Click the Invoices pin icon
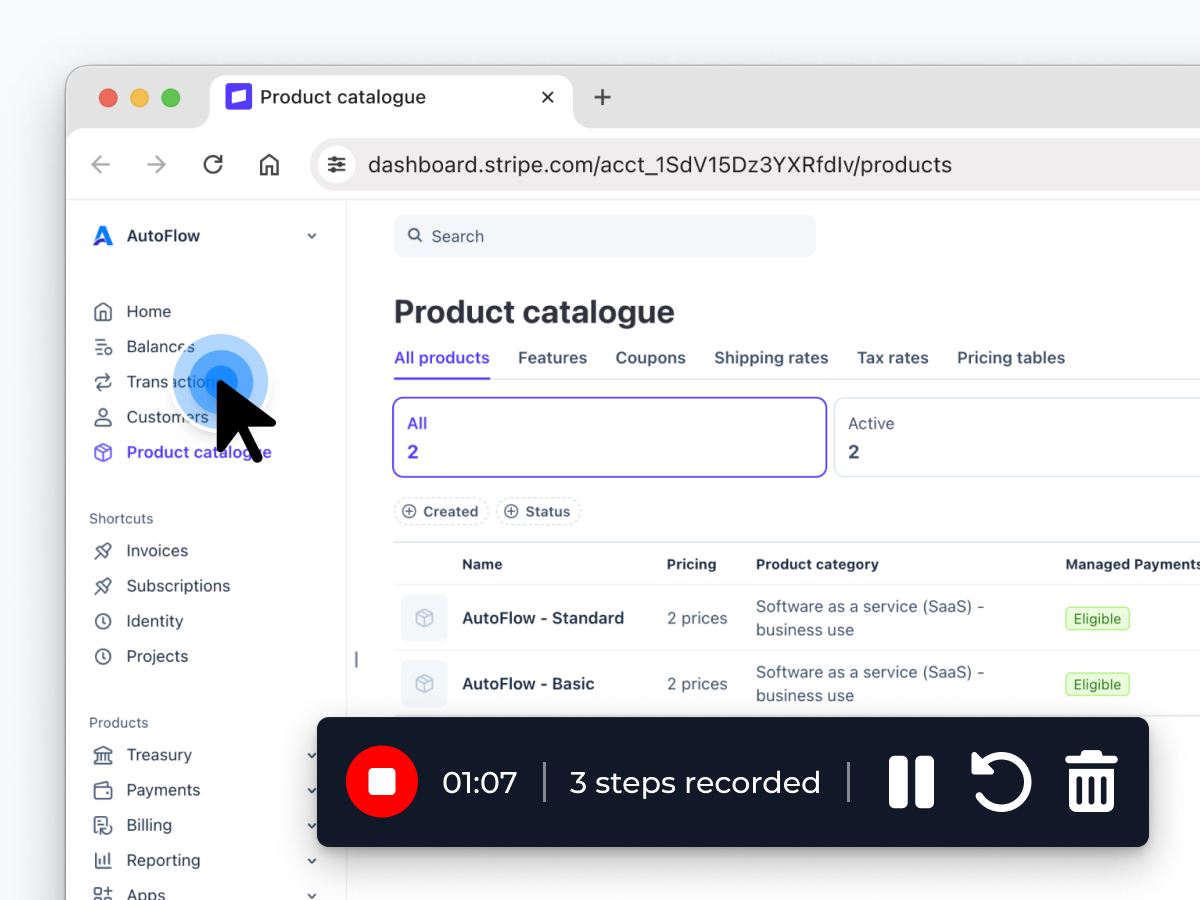The image size is (1200, 900). [103, 551]
